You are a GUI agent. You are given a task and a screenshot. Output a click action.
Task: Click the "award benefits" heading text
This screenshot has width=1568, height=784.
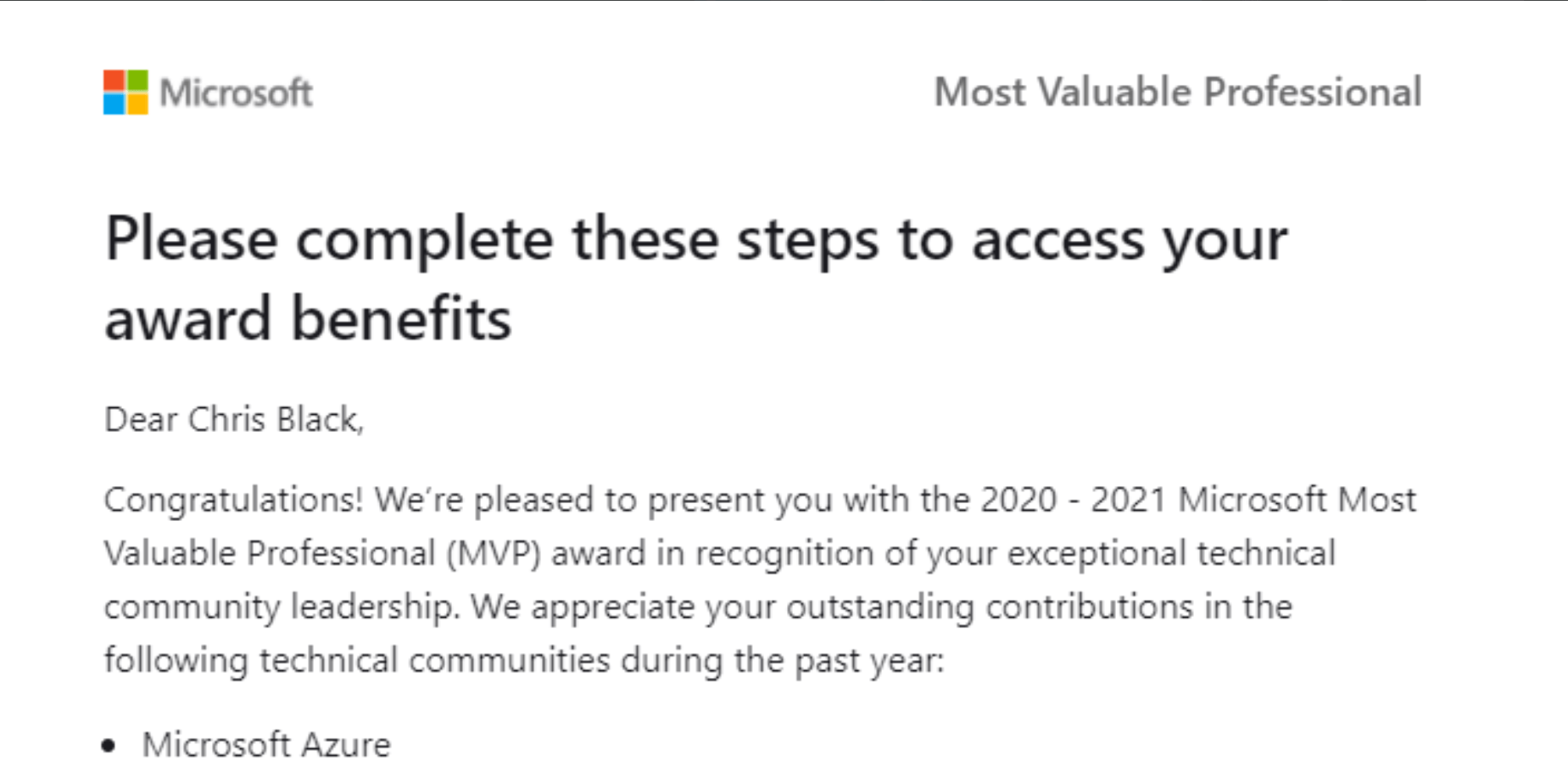pos(308,319)
